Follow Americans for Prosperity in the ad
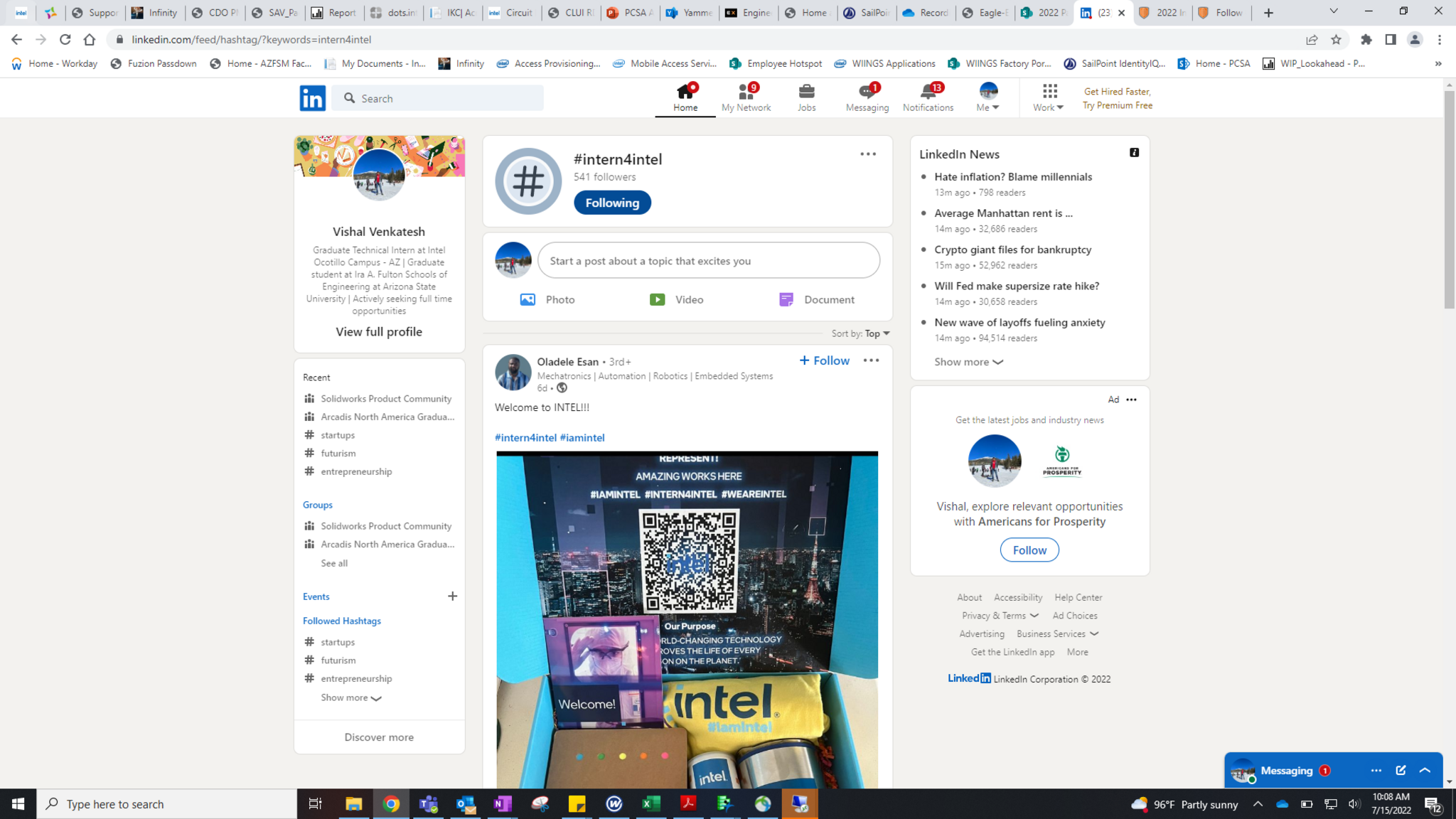 coord(1029,550)
